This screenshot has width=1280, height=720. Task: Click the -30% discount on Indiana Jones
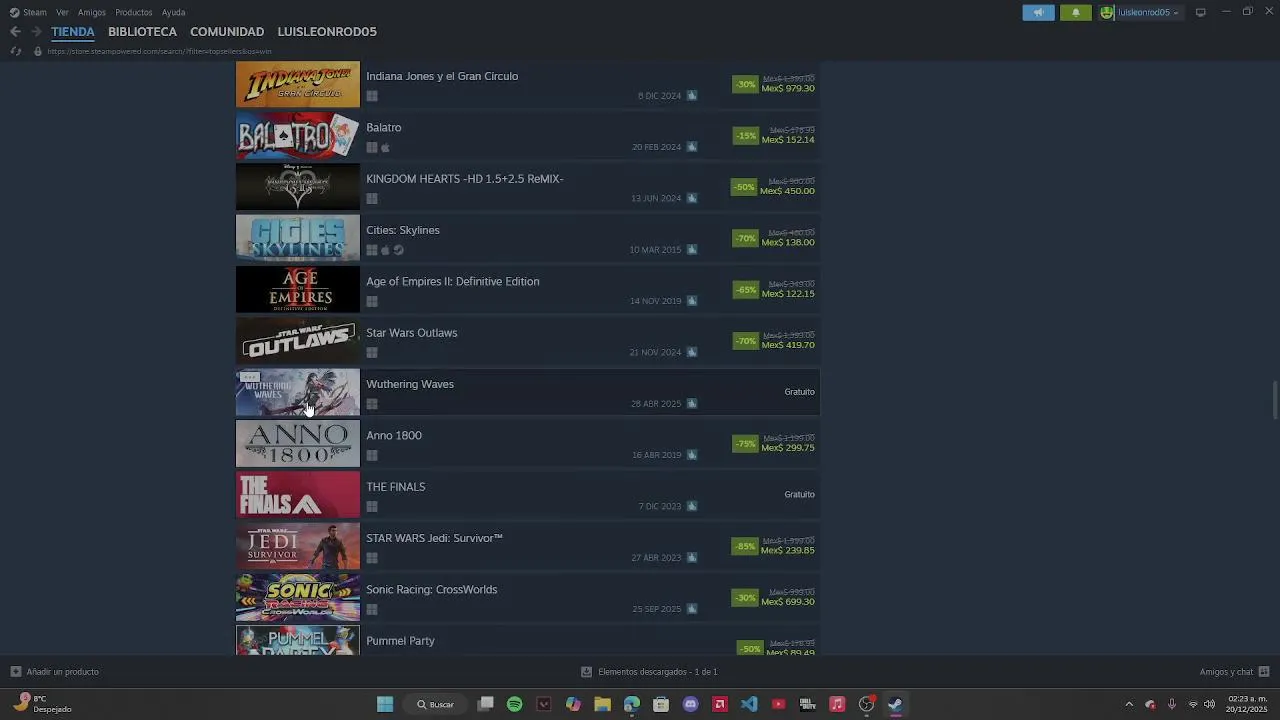pos(745,84)
